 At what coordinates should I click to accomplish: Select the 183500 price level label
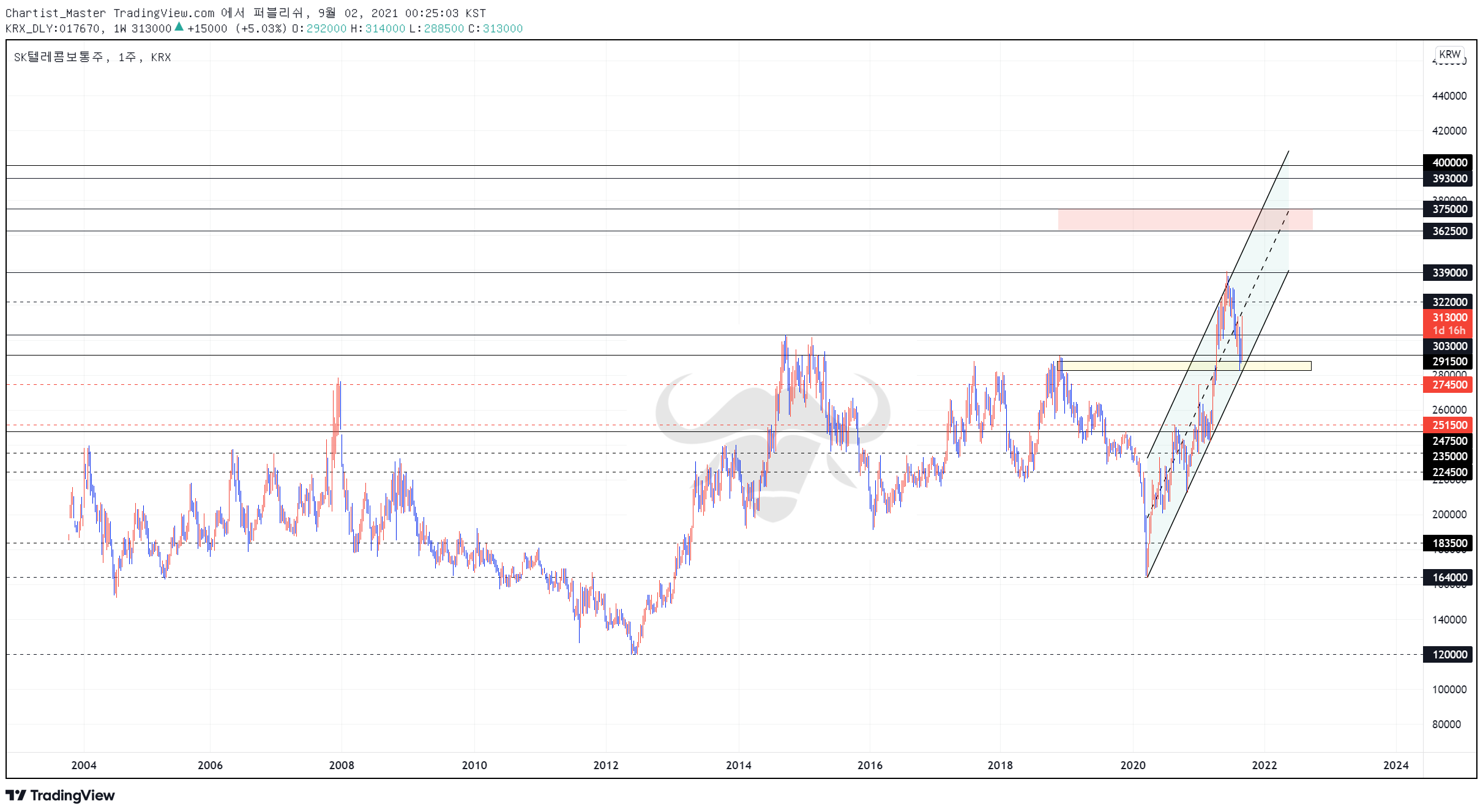pyautogui.click(x=1448, y=543)
